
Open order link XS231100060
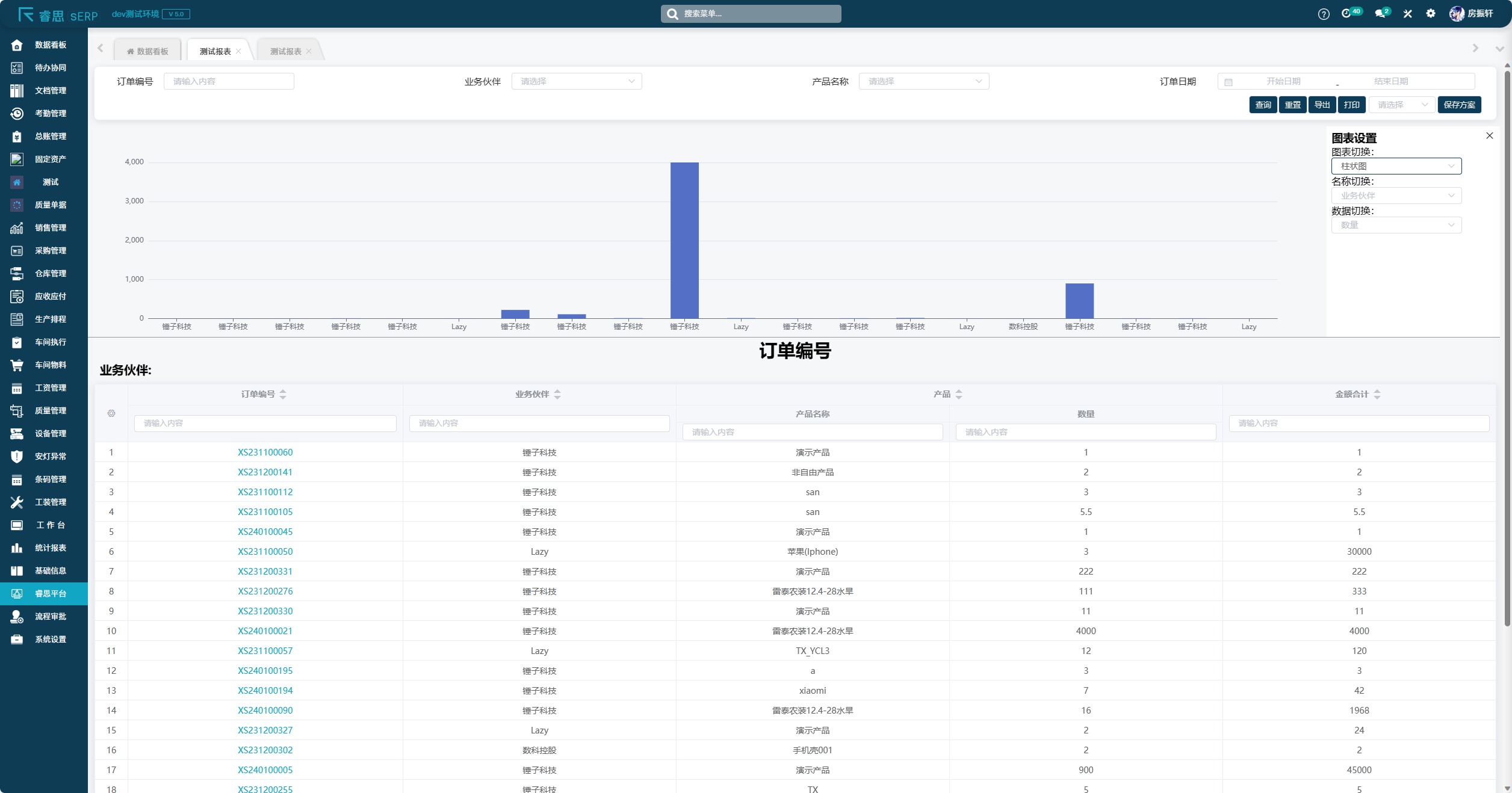click(265, 452)
